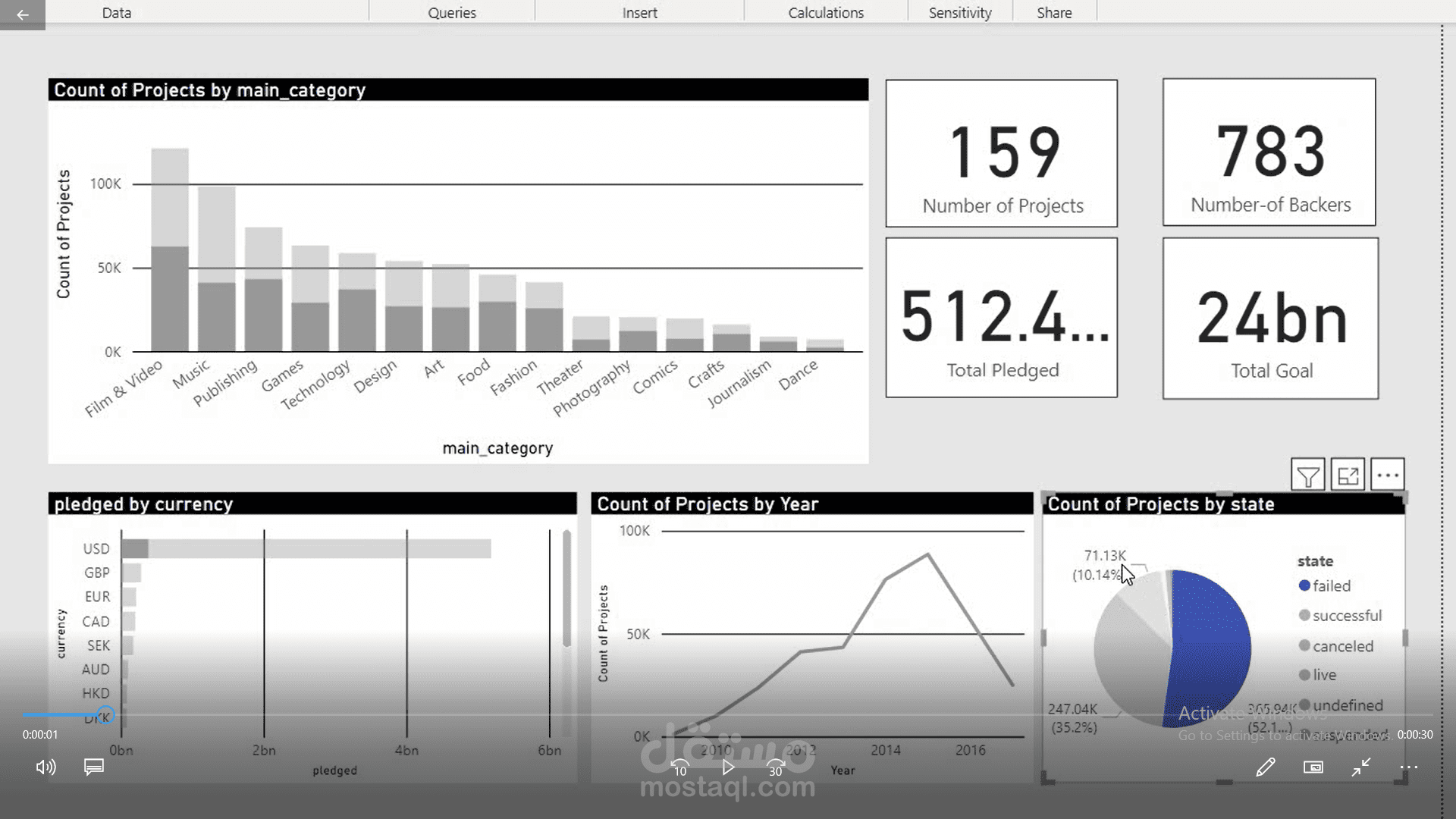
Task: Click the back navigation arrow button
Action: (24, 13)
